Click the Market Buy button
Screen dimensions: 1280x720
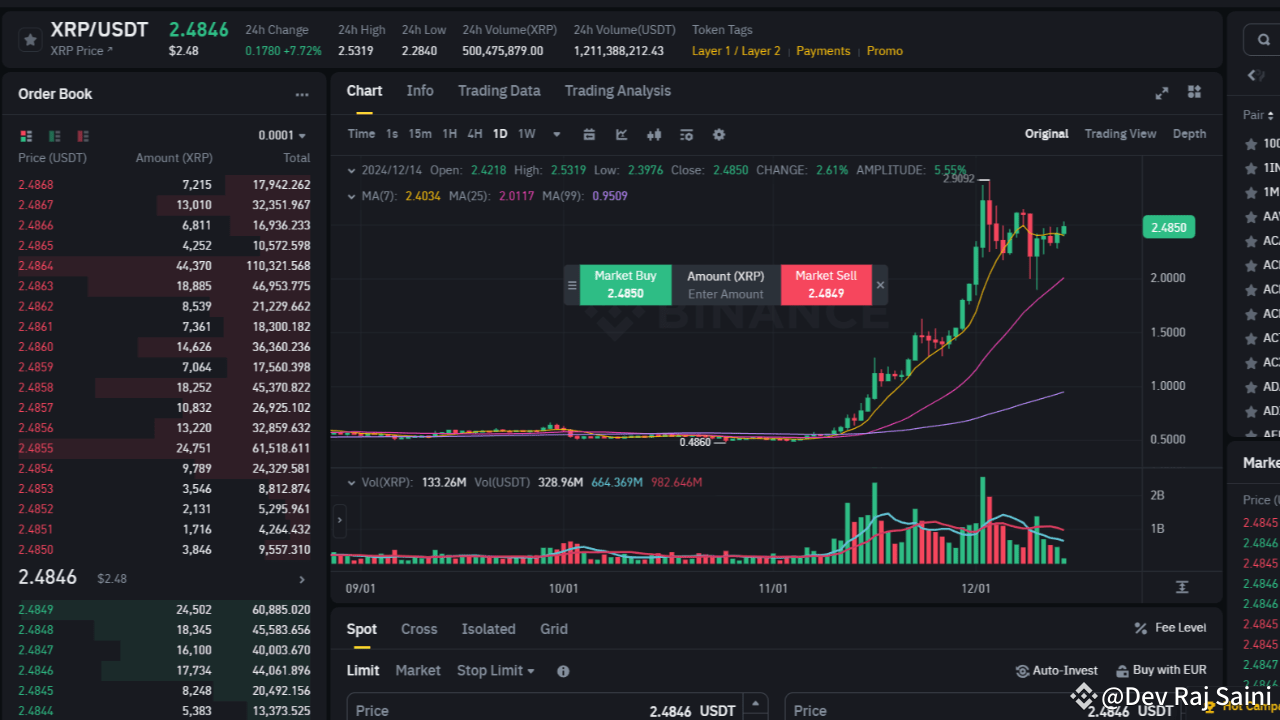coord(625,284)
